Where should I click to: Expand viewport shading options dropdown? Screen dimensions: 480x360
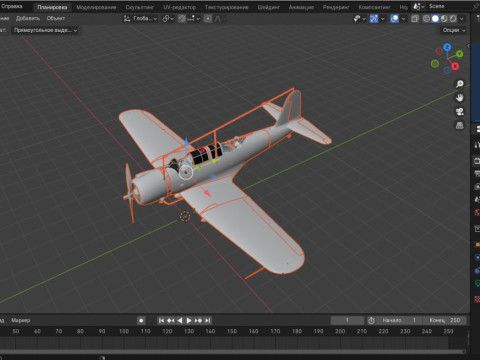[462, 19]
